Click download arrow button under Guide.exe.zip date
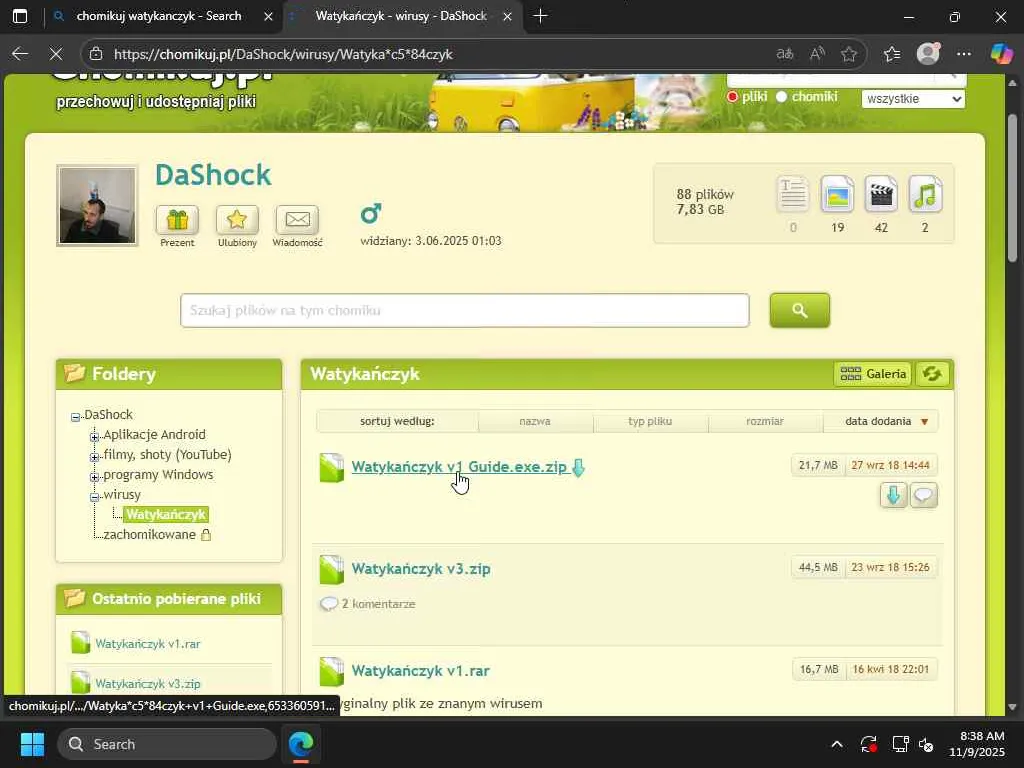1024x768 pixels. 893,495
